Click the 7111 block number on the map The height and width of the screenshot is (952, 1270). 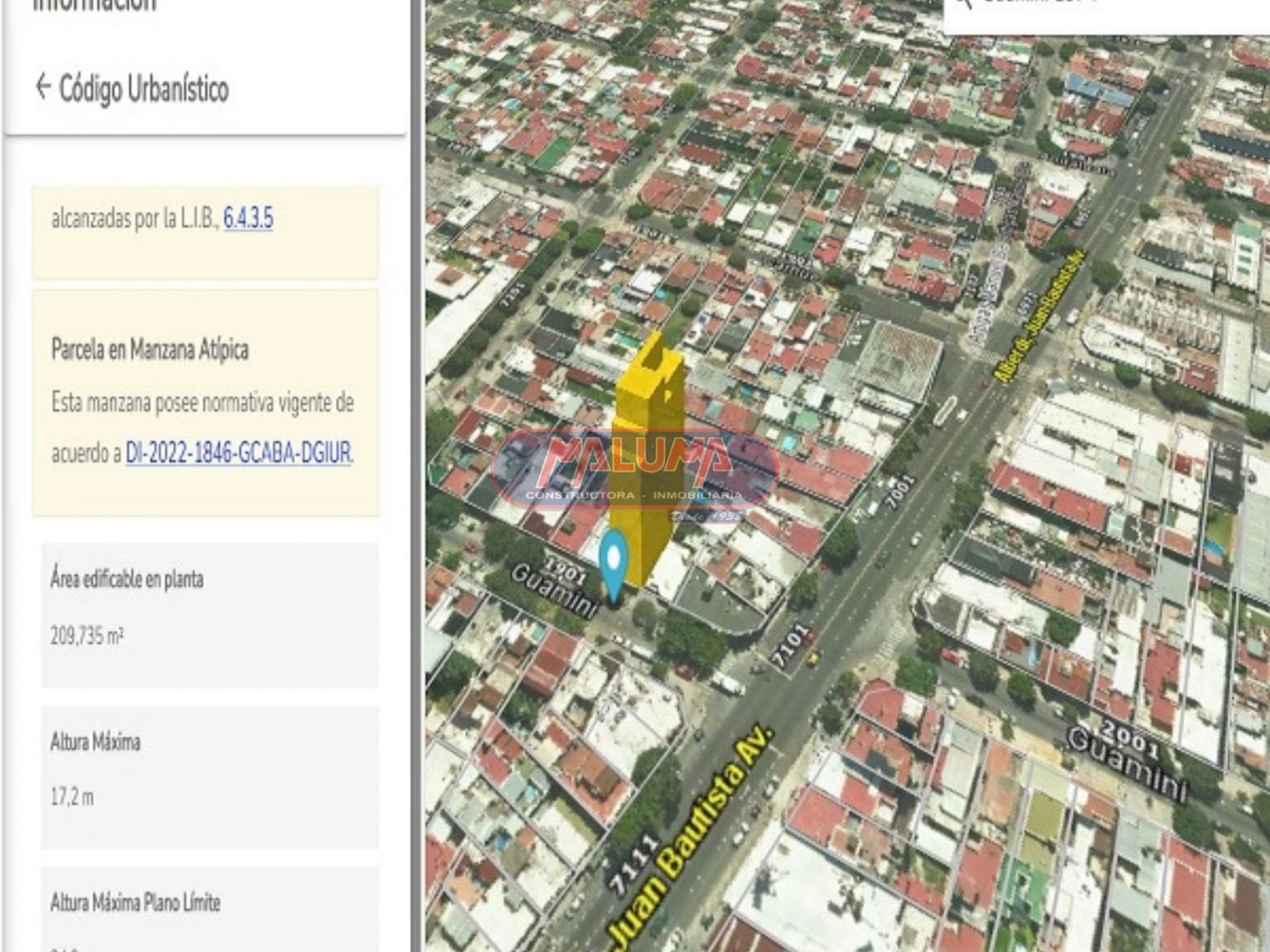point(634,861)
